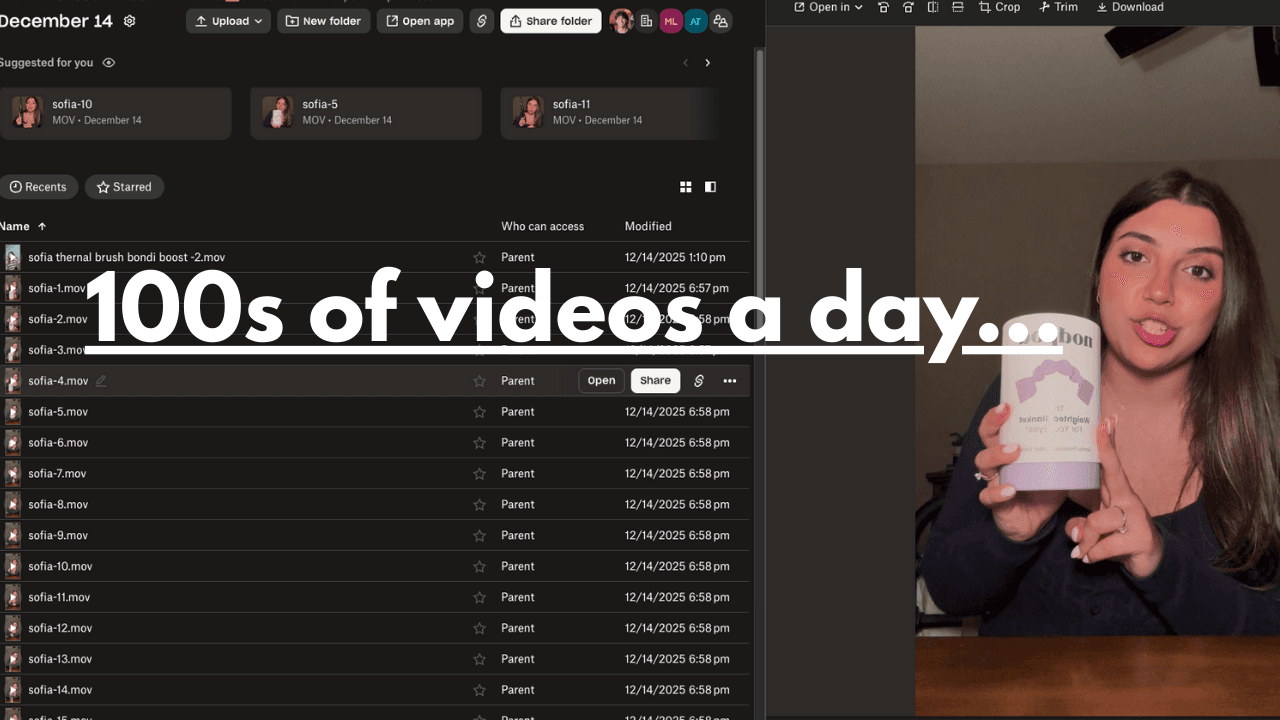
Task: Open folder settings via the gear icon
Action: point(129,21)
